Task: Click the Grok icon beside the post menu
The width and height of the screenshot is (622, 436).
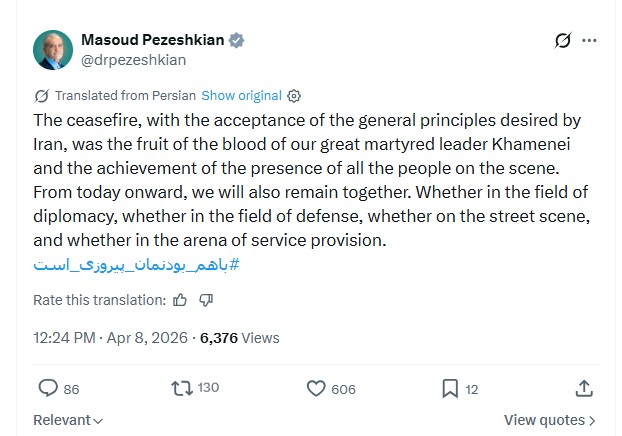Action: (x=563, y=41)
